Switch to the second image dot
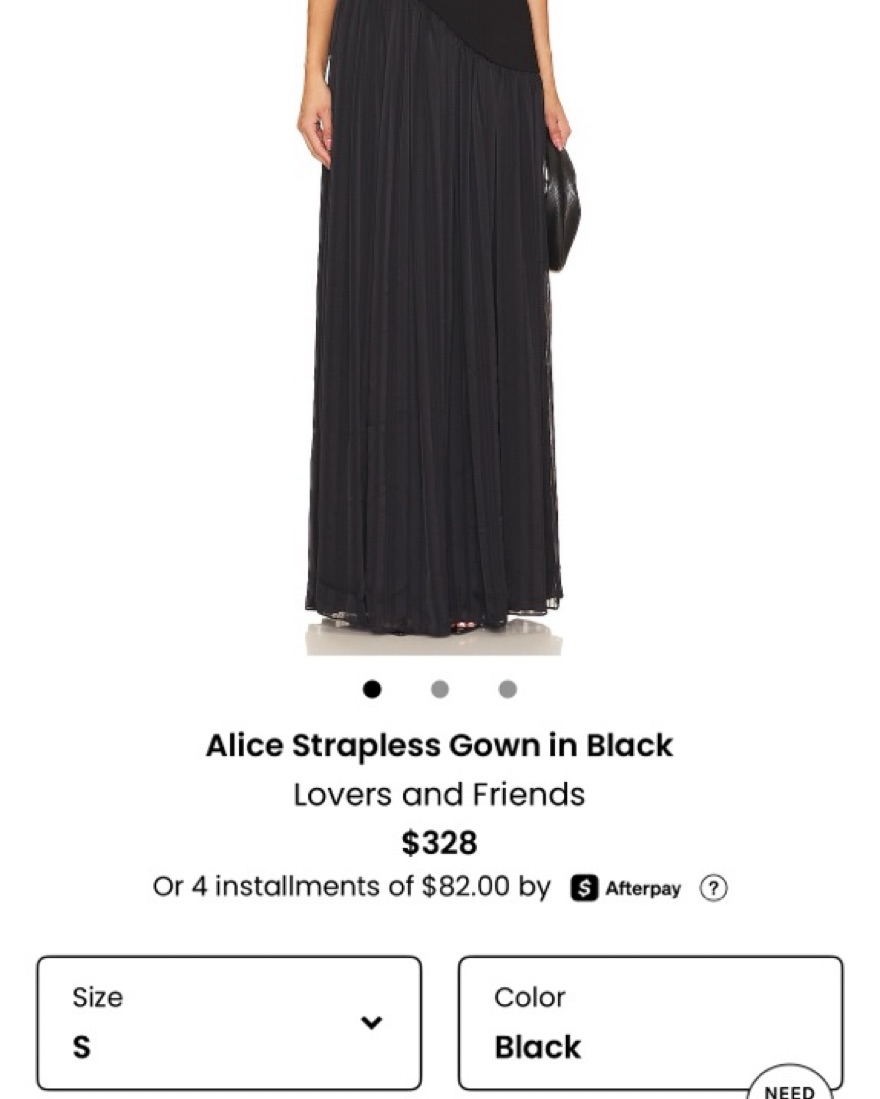The height and width of the screenshot is (1099, 880). point(440,690)
